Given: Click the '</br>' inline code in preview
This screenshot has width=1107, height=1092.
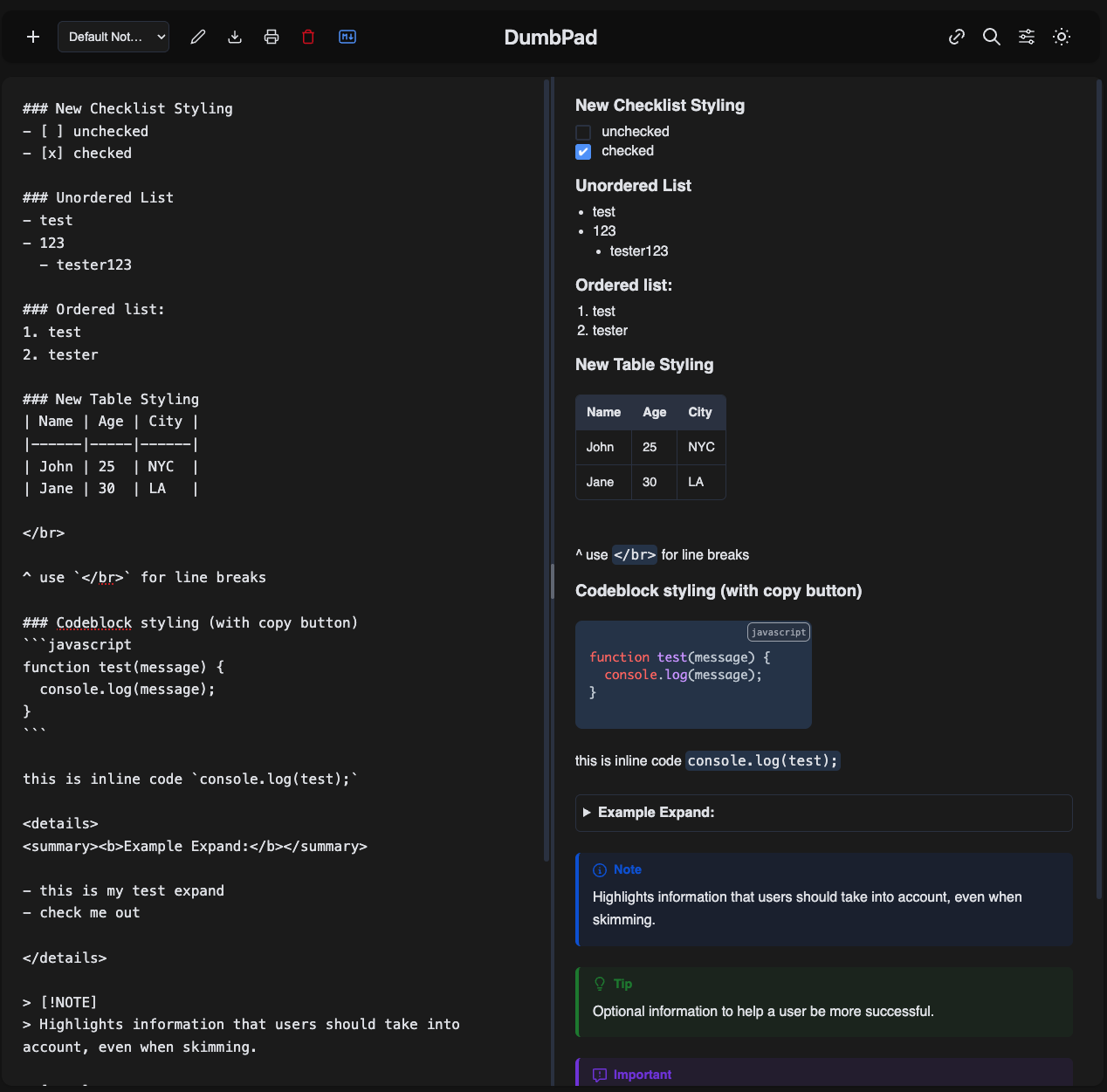Looking at the screenshot, I should [x=635, y=555].
